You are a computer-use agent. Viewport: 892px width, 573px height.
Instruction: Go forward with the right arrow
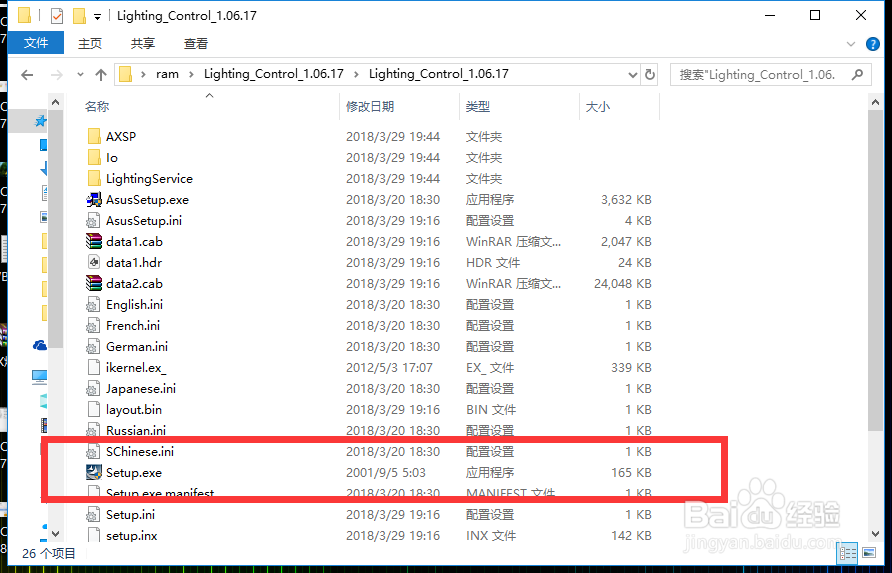coord(57,75)
